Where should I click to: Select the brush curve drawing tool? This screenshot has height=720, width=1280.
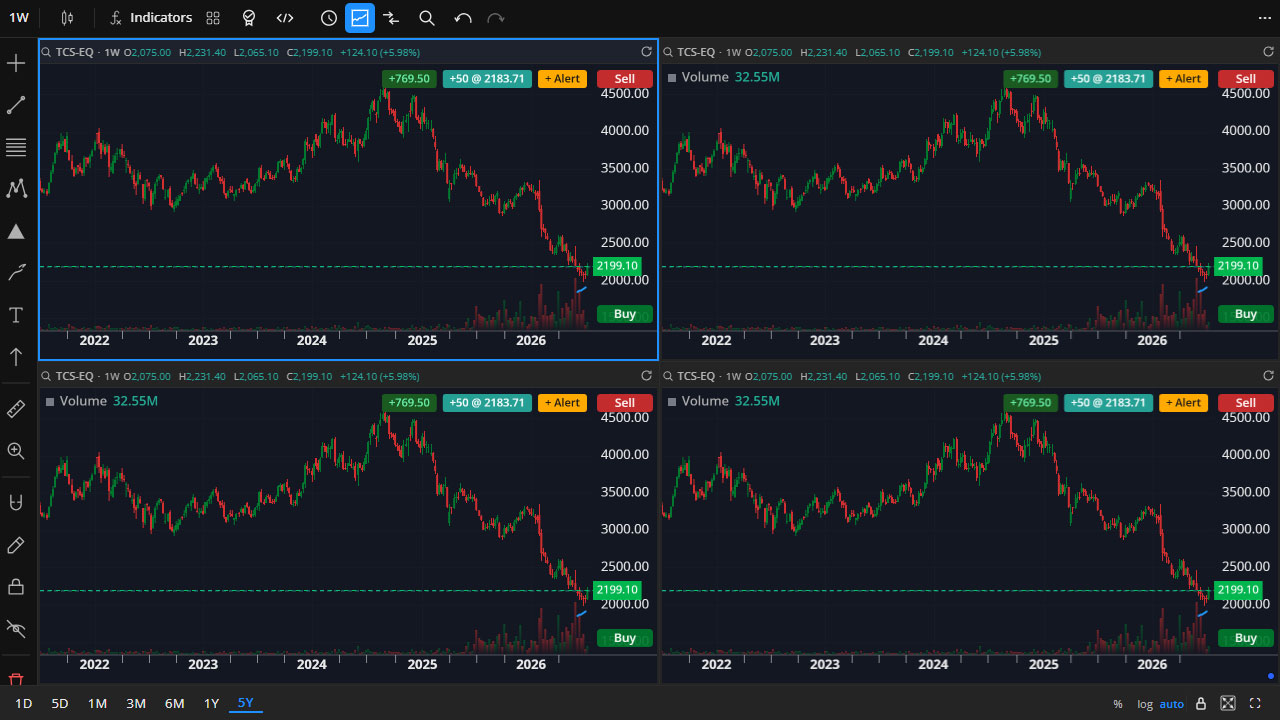coord(16,273)
